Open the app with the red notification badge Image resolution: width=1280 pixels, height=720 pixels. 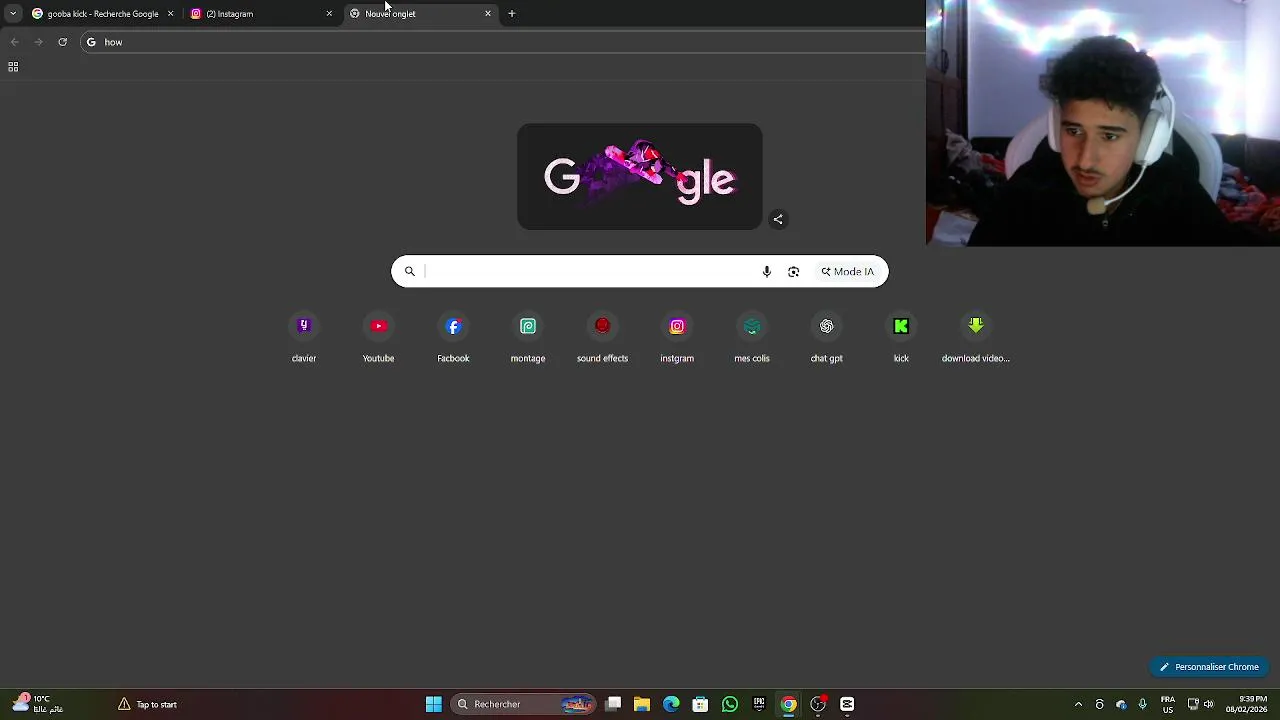[x=818, y=704]
